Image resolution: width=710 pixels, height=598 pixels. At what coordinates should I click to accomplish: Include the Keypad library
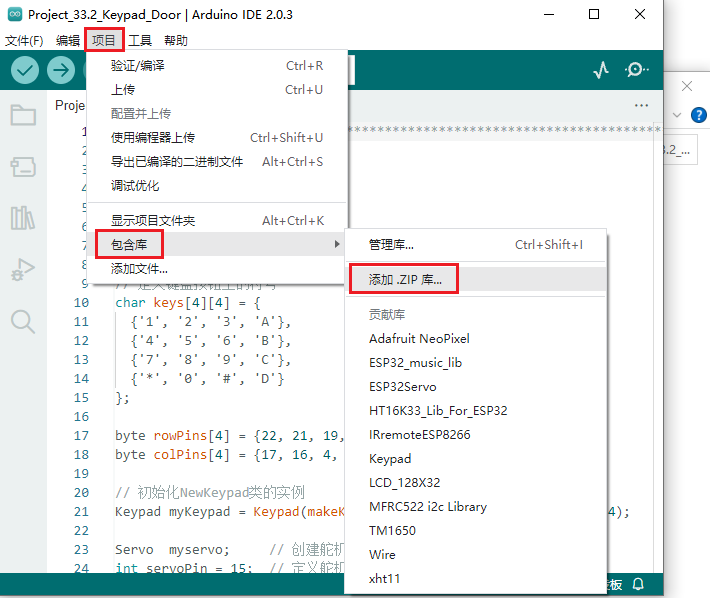[x=390, y=458]
